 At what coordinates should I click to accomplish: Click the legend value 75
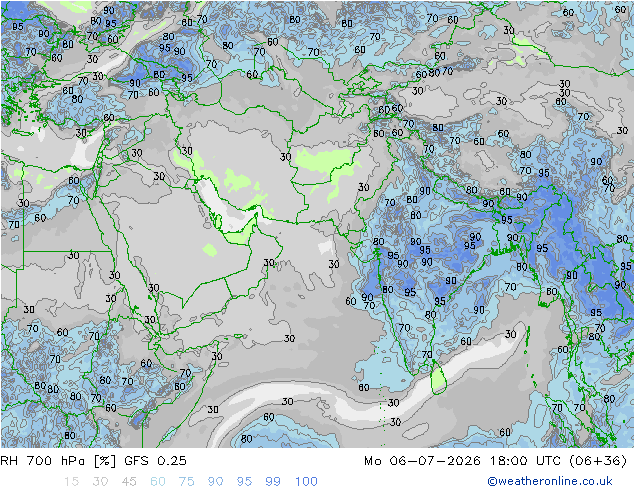[x=186, y=482]
